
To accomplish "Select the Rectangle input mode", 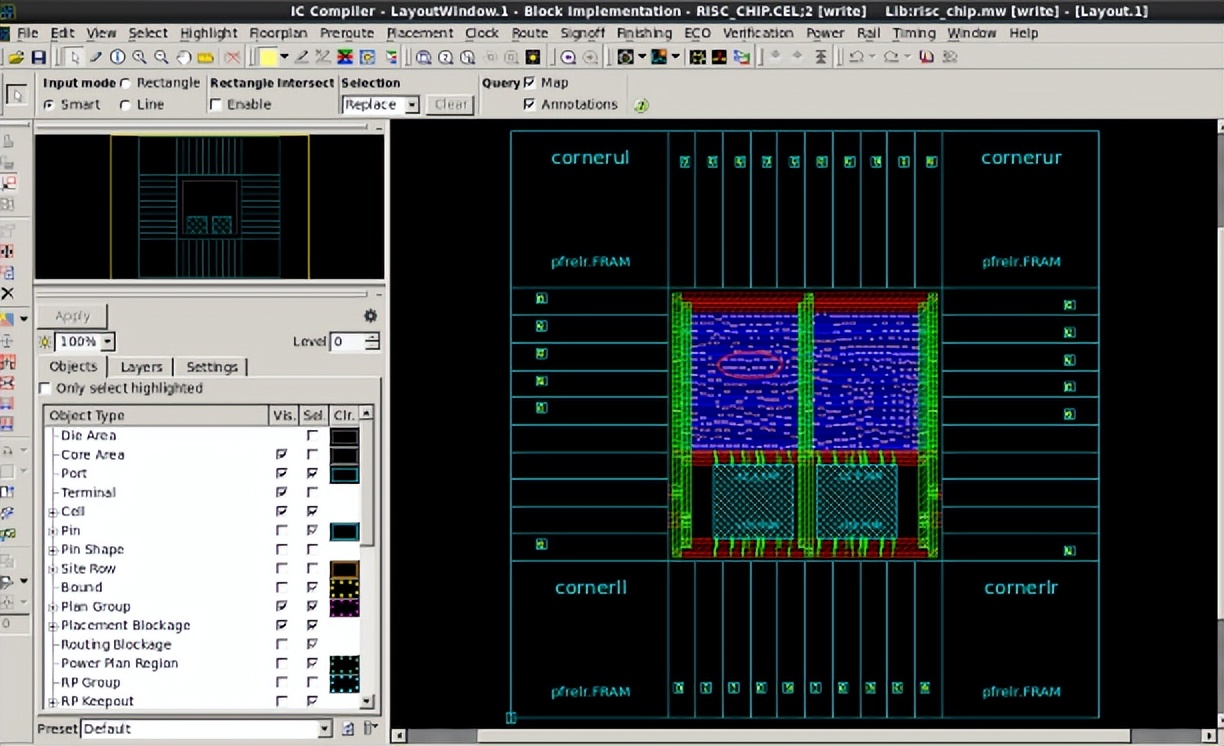I will tap(126, 83).
